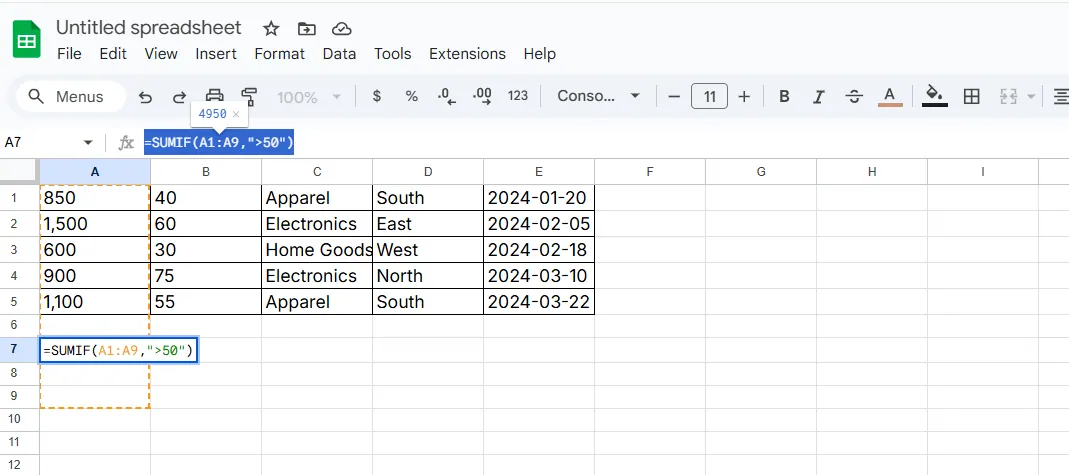Toggle bold formatting
The width and height of the screenshot is (1069, 475).
784,97
